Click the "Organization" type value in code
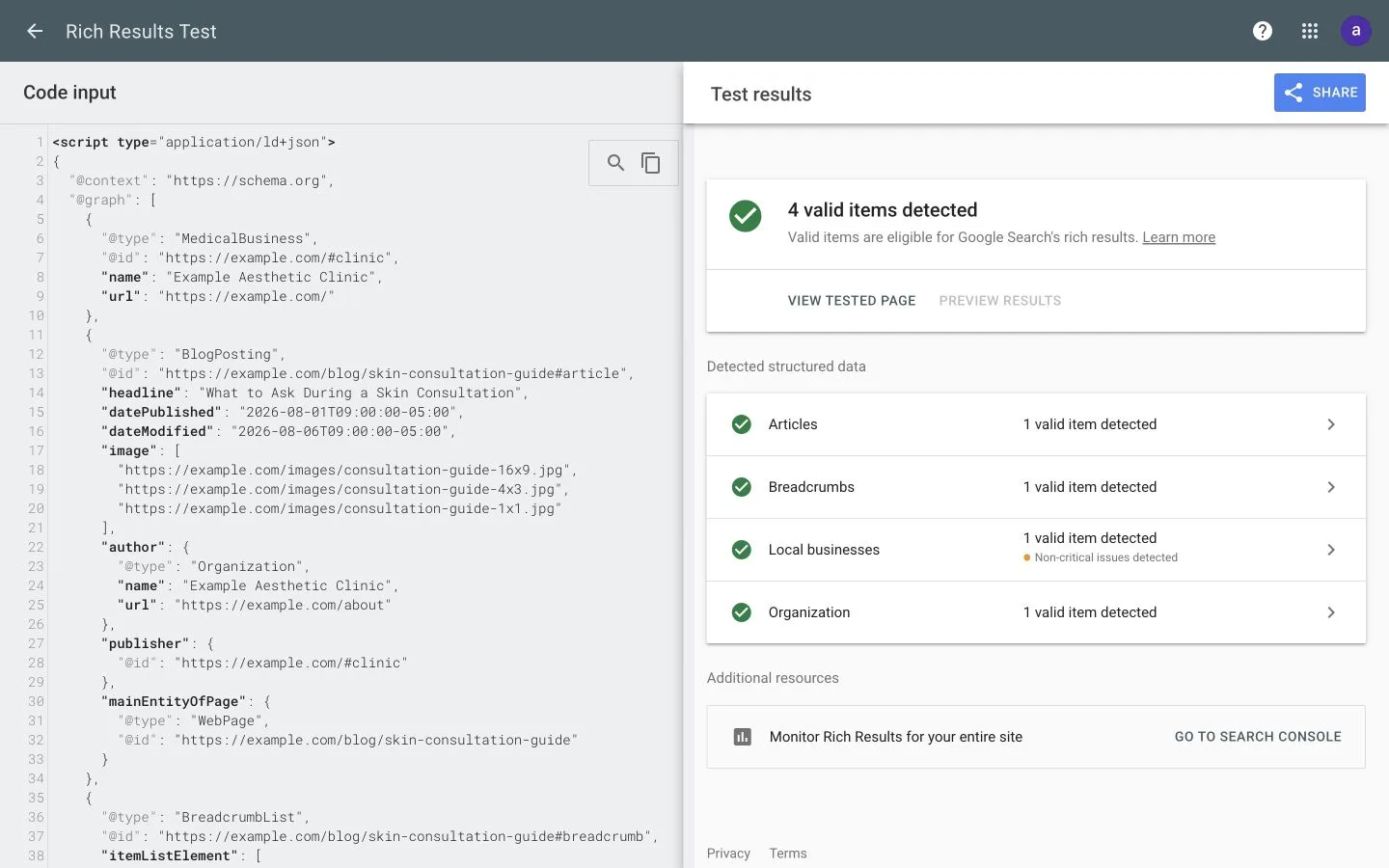1389x868 pixels. [246, 566]
